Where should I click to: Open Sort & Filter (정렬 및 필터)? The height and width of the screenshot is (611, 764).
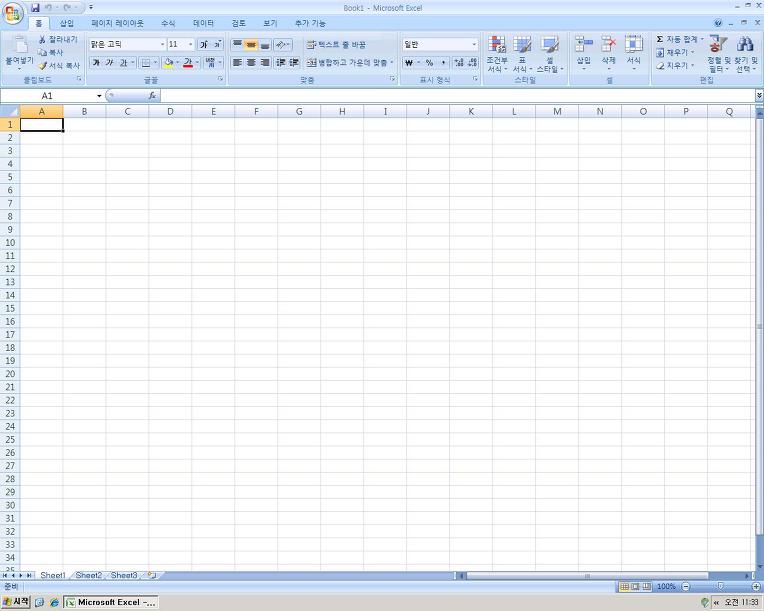coord(719,54)
